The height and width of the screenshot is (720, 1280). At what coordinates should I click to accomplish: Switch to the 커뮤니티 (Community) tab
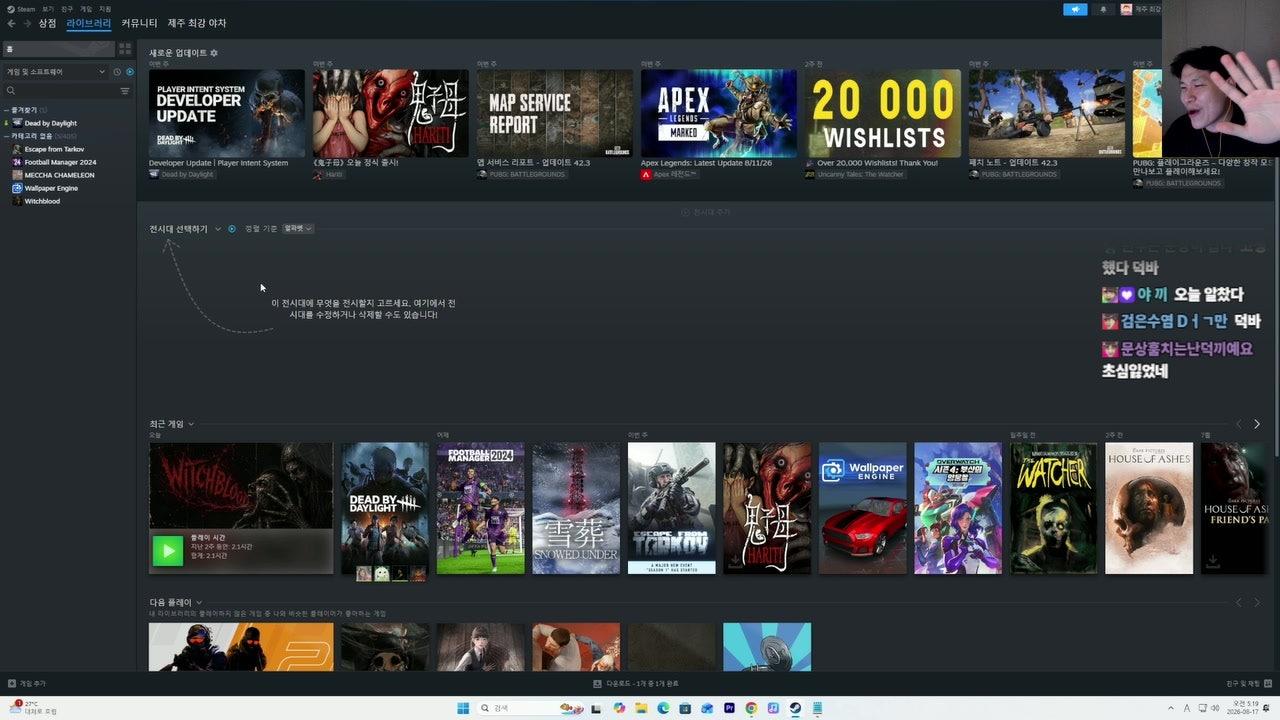coord(139,23)
